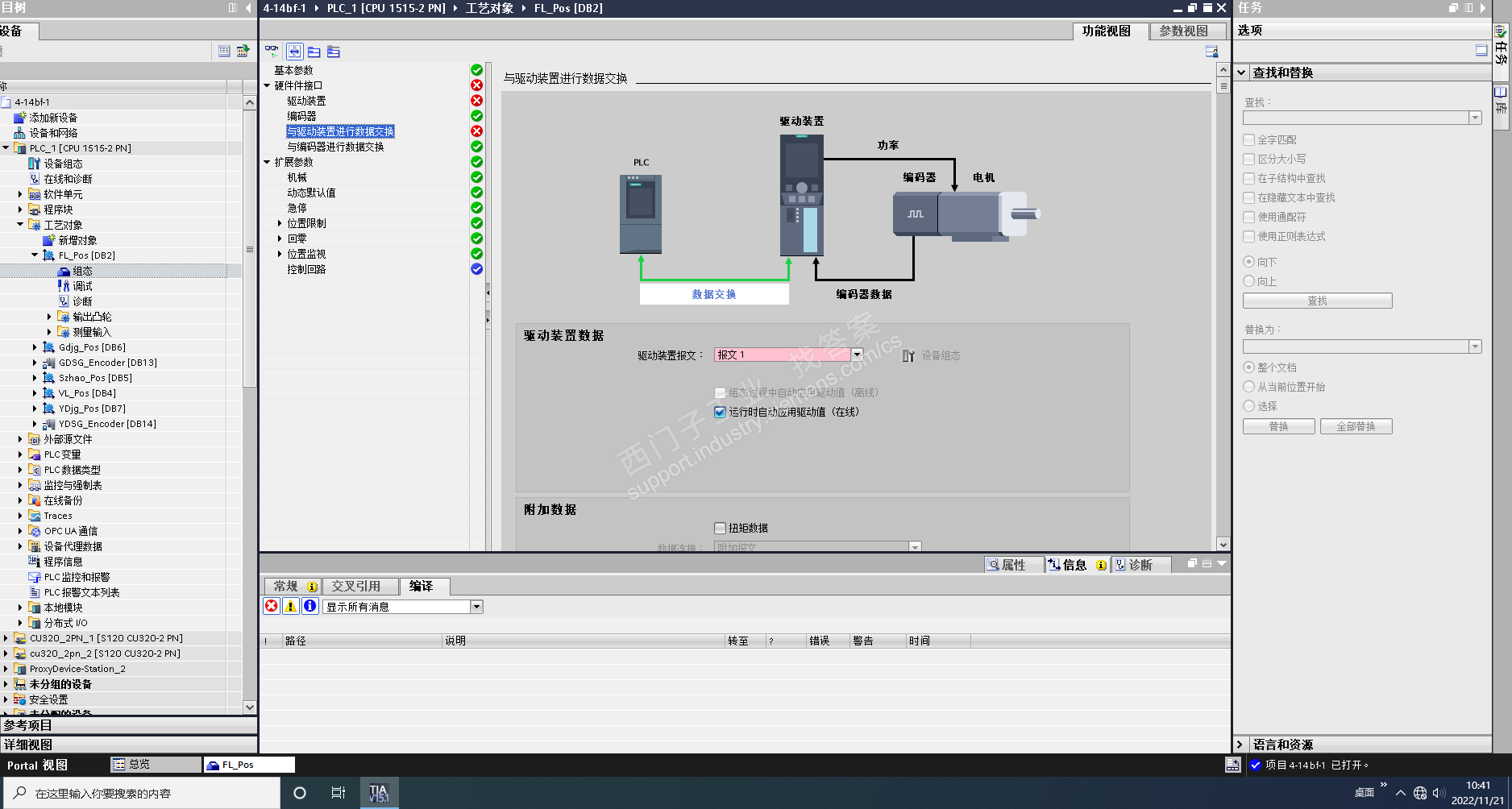Expand the 语言和资源 section
The height and width of the screenshot is (809, 1512).
[x=1240, y=745]
